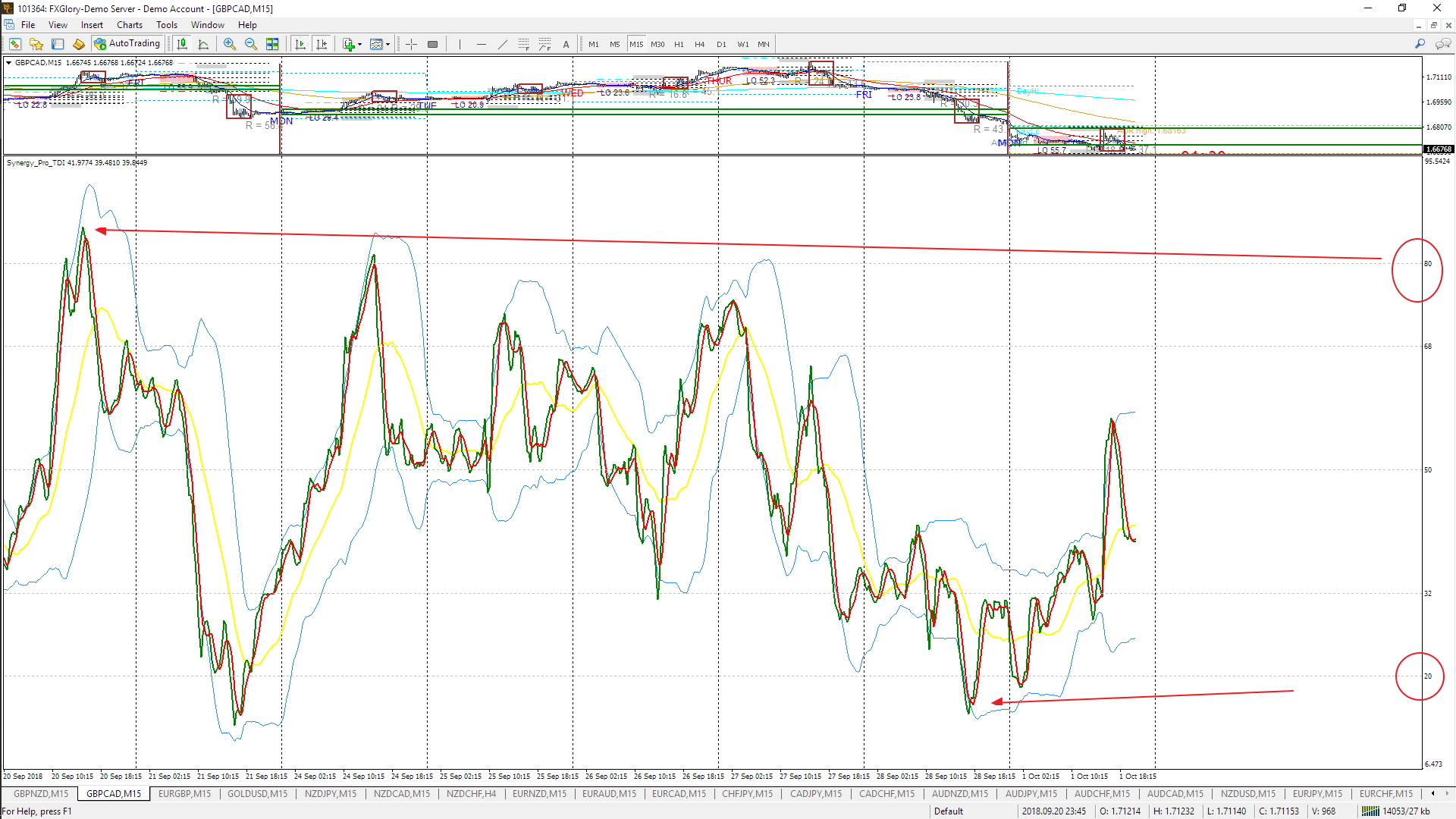
Task: Toggle the chart shift button
Action: point(322,44)
